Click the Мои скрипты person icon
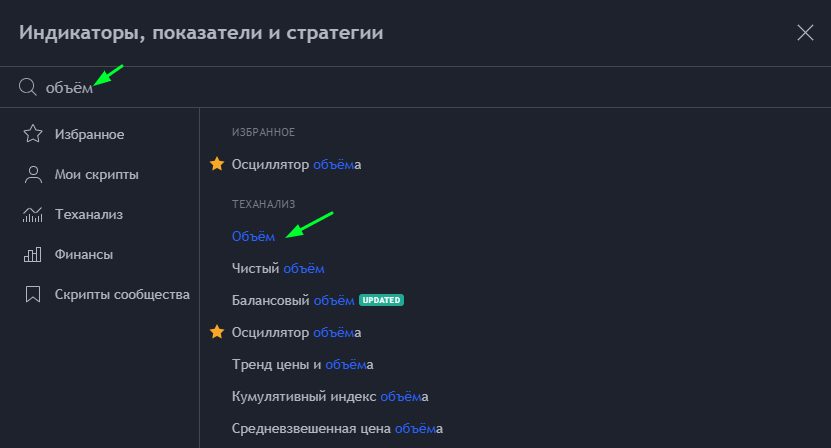Viewport: 831px width, 448px height. pos(32,174)
